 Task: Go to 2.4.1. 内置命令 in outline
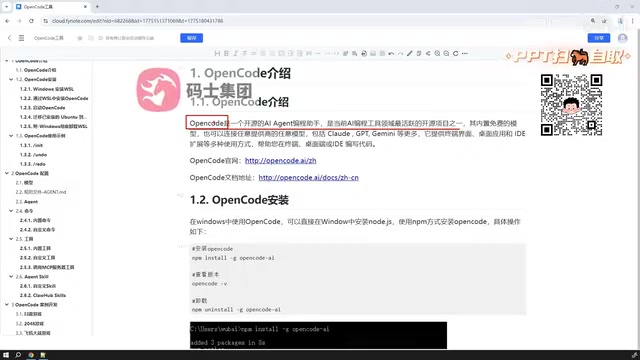35,220
